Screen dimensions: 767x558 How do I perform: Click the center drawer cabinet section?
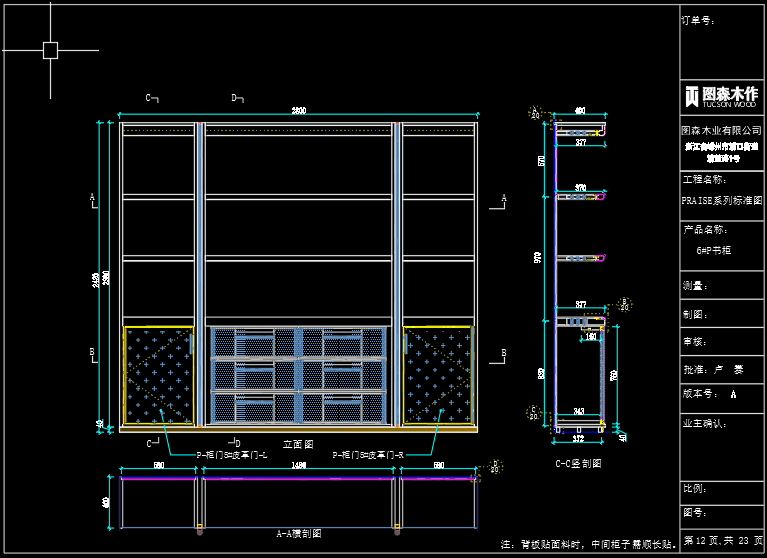point(298,373)
